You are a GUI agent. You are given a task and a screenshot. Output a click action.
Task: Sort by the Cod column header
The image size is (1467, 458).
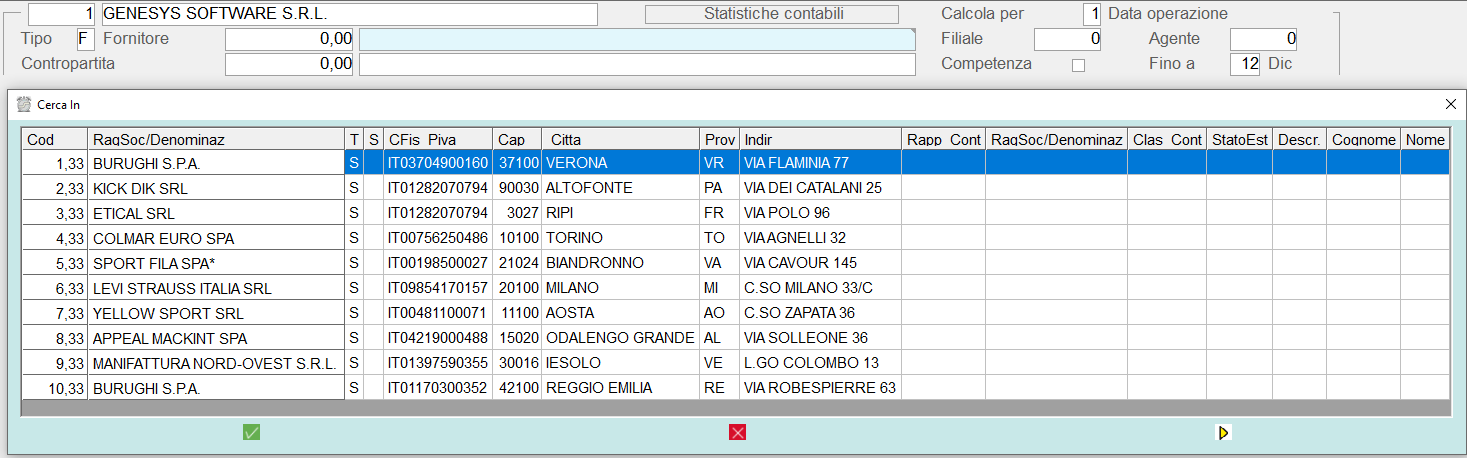point(54,139)
